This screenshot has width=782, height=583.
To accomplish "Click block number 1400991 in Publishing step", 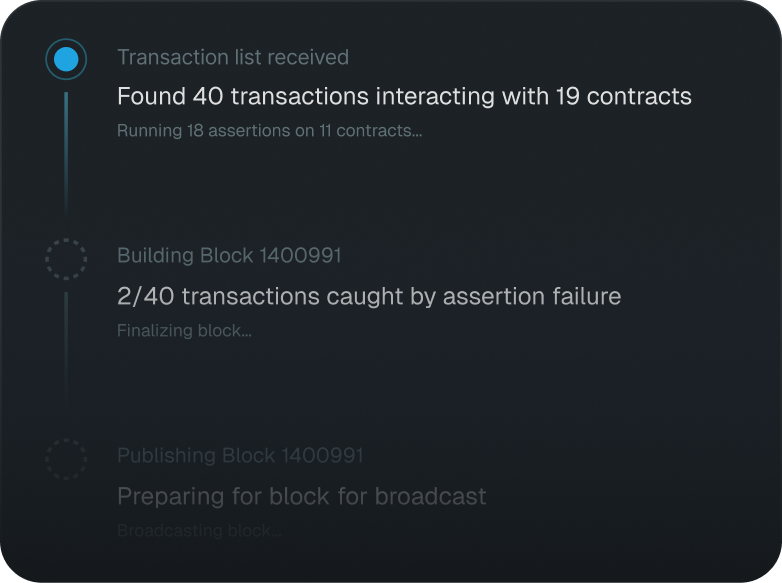I will click(x=322, y=455).
